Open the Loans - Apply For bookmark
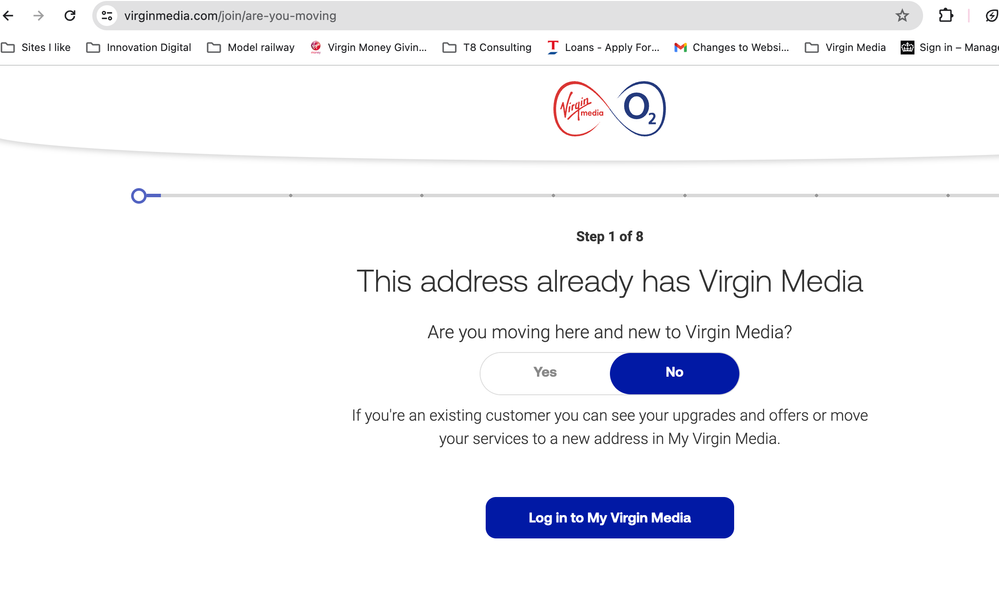 603,47
